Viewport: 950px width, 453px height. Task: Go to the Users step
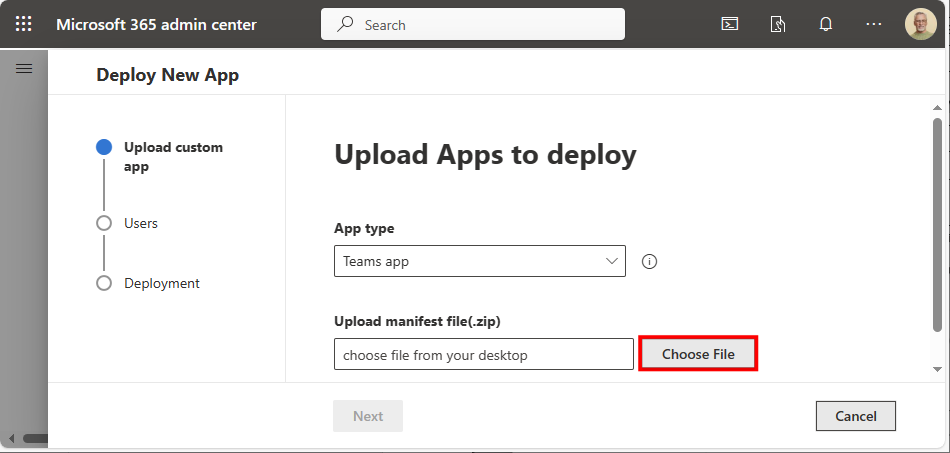(127, 223)
